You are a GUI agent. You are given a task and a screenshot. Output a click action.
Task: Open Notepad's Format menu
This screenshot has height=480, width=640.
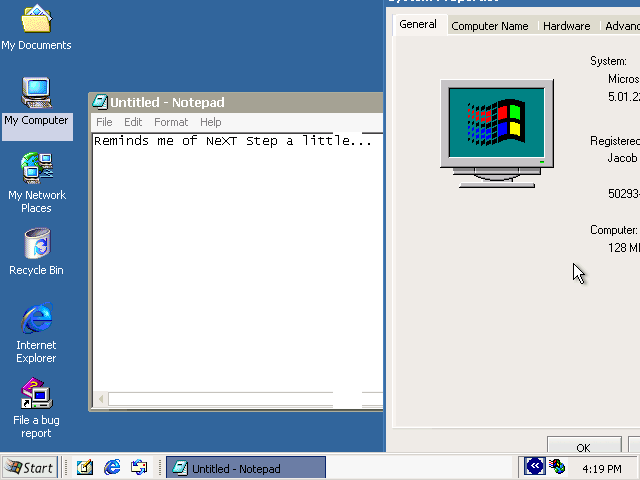click(171, 122)
